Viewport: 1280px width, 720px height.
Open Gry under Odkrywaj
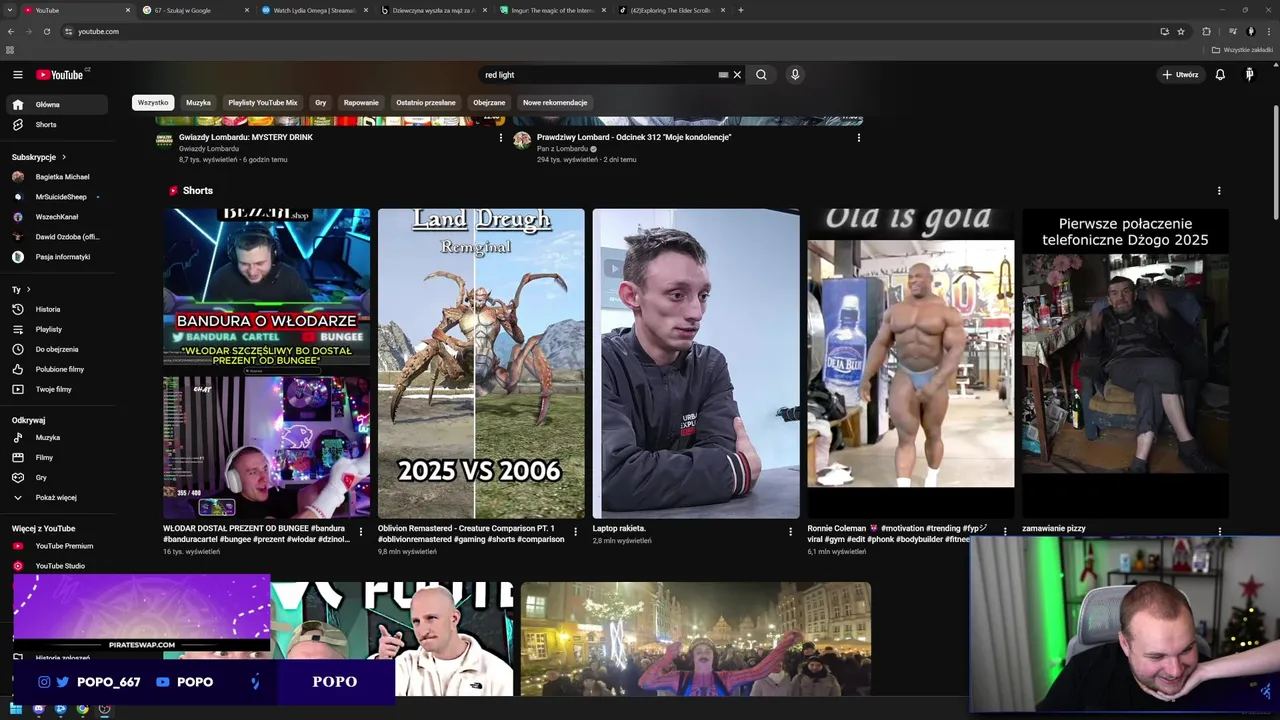[x=58, y=478]
